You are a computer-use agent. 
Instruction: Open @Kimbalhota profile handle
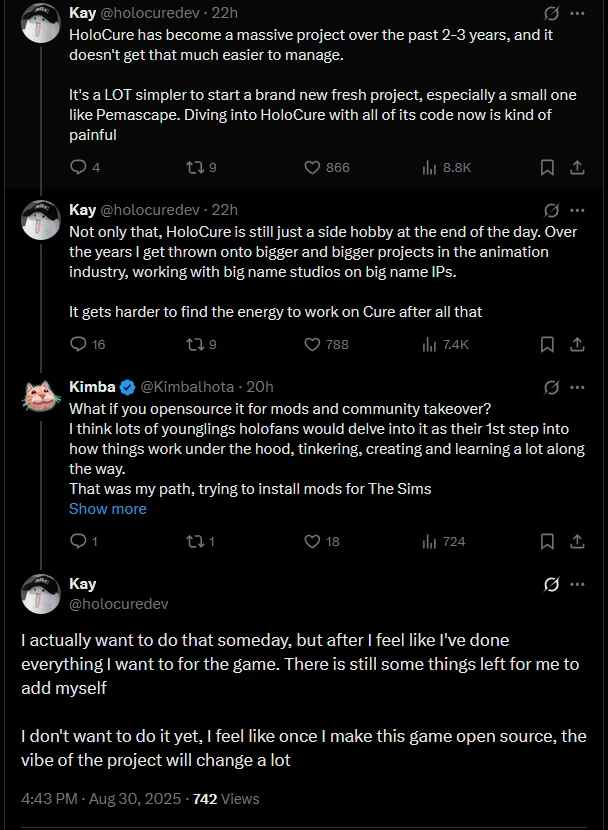(x=187, y=387)
